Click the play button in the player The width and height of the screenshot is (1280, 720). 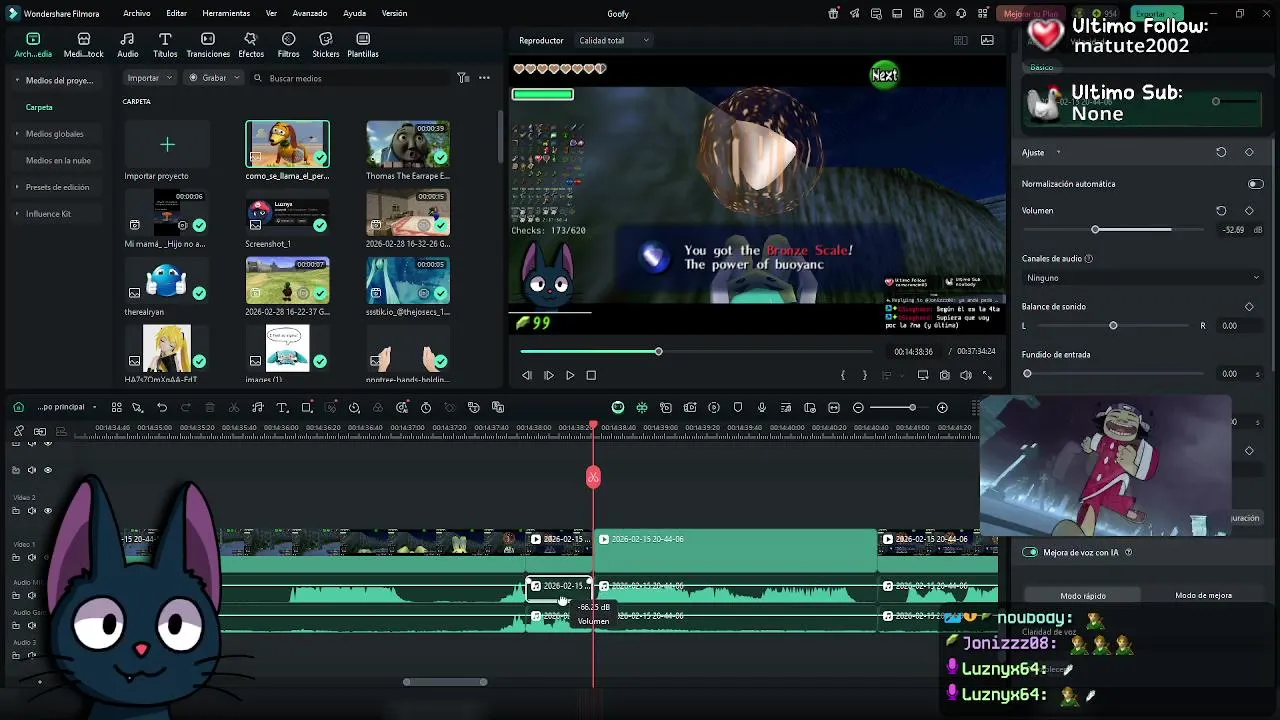(570, 375)
